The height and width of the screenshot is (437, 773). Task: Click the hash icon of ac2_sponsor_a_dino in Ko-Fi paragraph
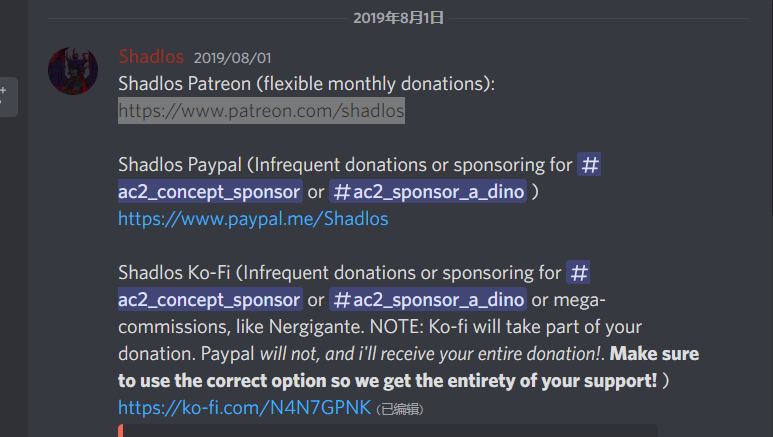tap(341, 299)
